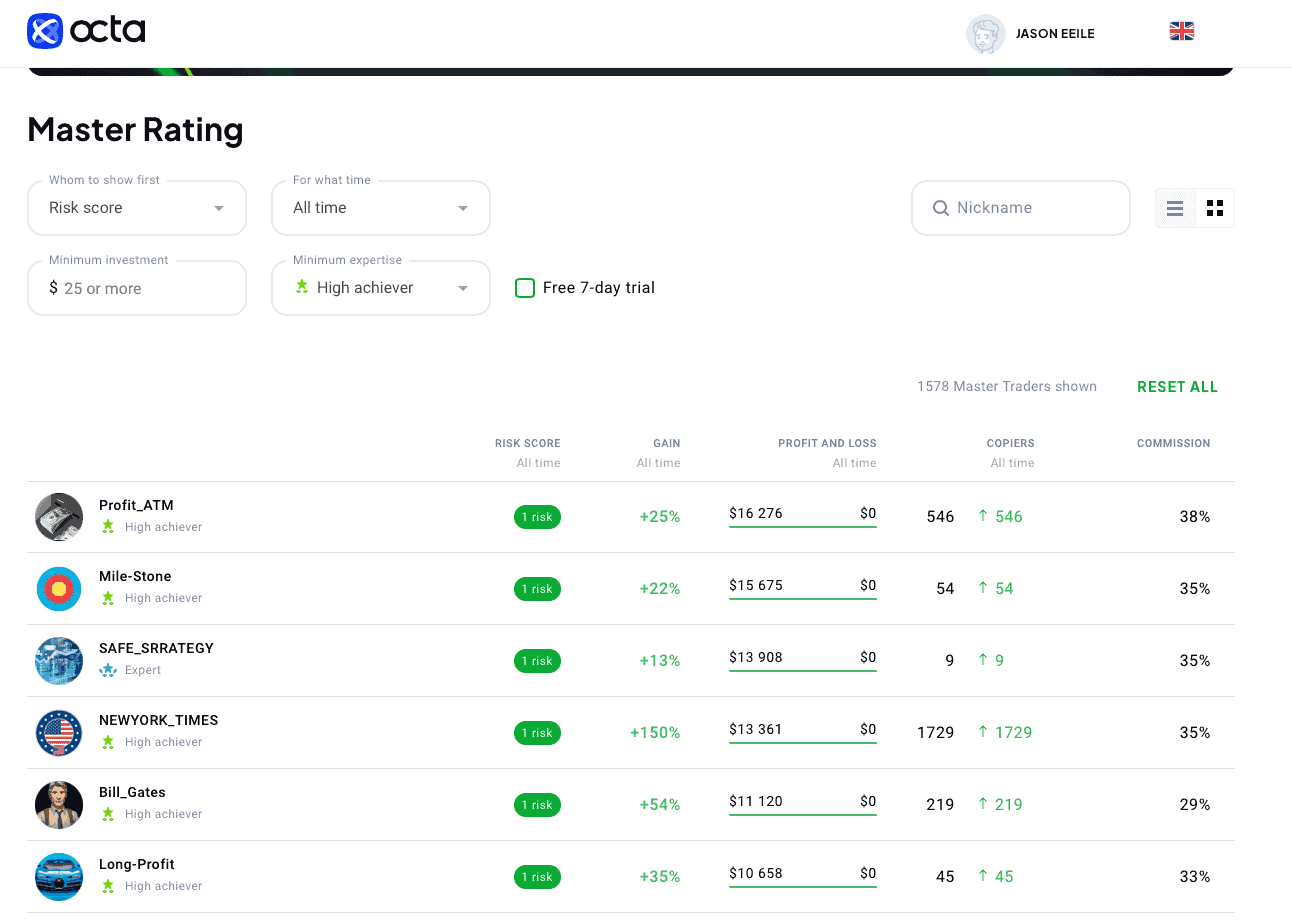
Task: Open the 'For what time' dropdown
Action: (x=380, y=208)
